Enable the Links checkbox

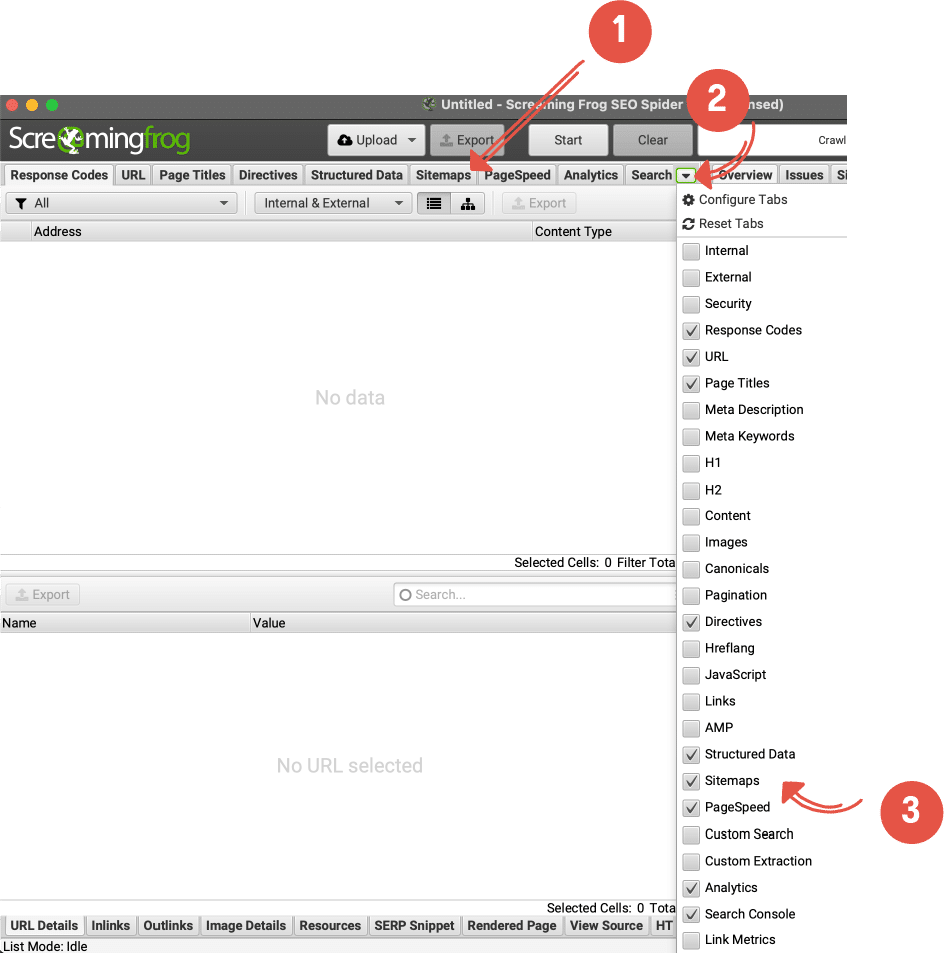691,702
